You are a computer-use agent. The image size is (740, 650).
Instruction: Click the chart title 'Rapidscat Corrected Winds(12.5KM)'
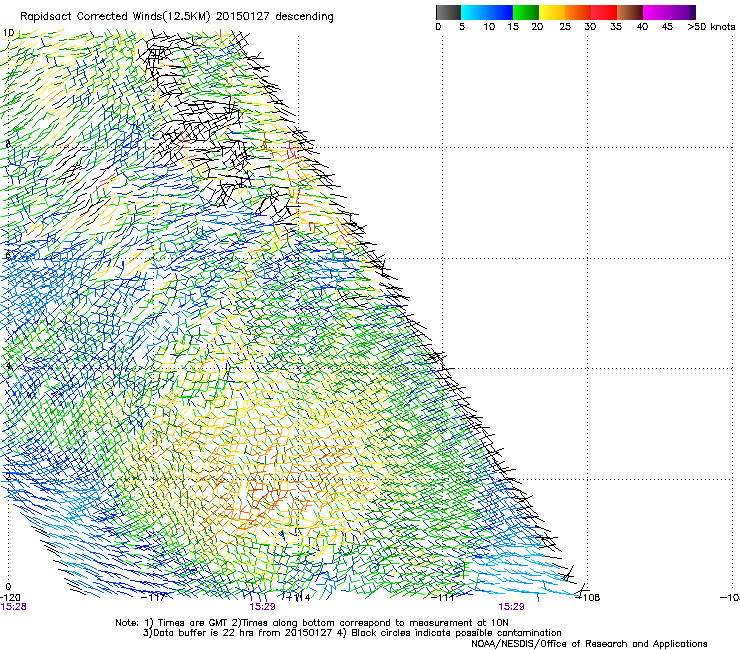[x=115, y=17]
